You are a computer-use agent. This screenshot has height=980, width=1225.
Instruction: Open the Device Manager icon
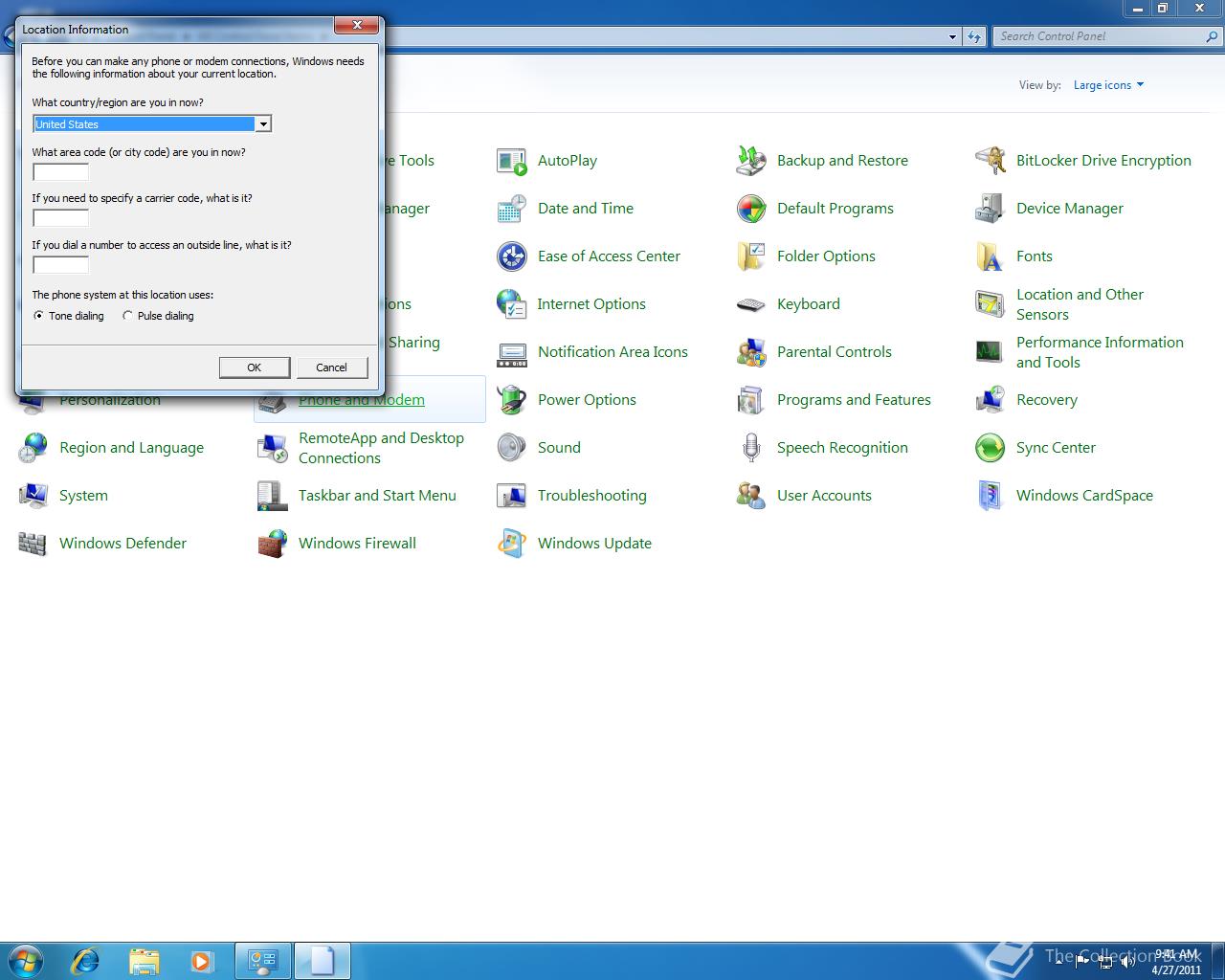(x=991, y=209)
